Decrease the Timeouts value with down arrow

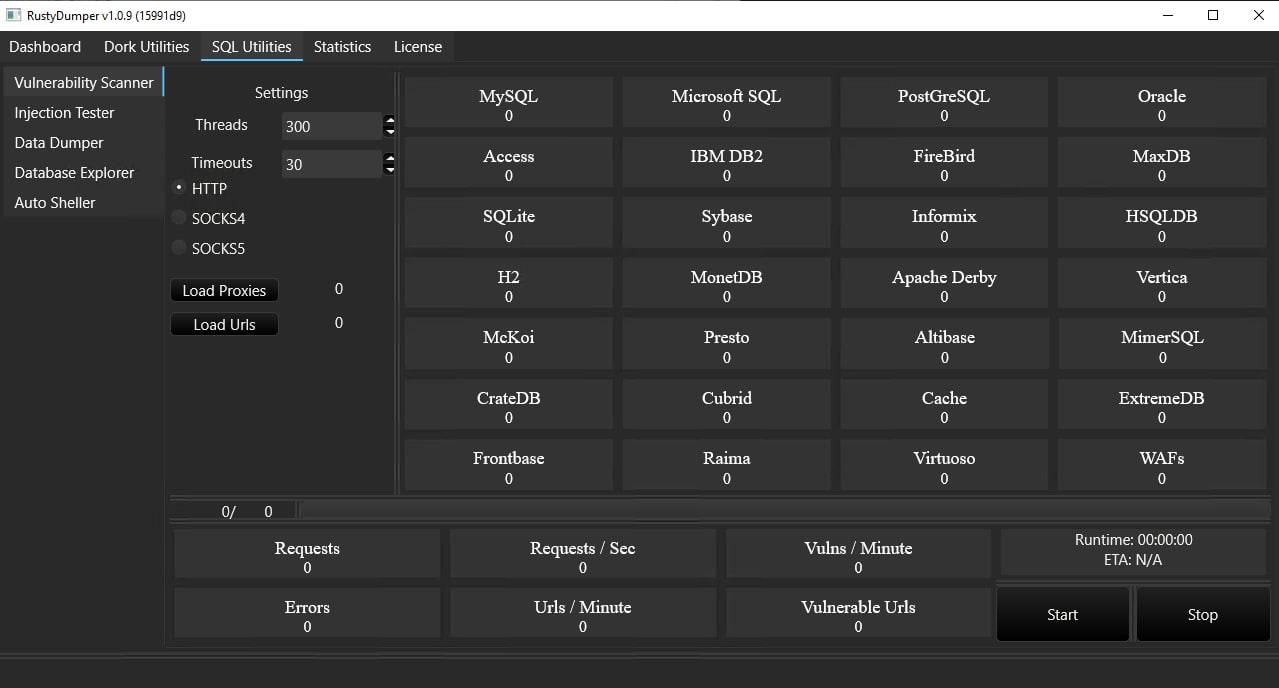390,169
